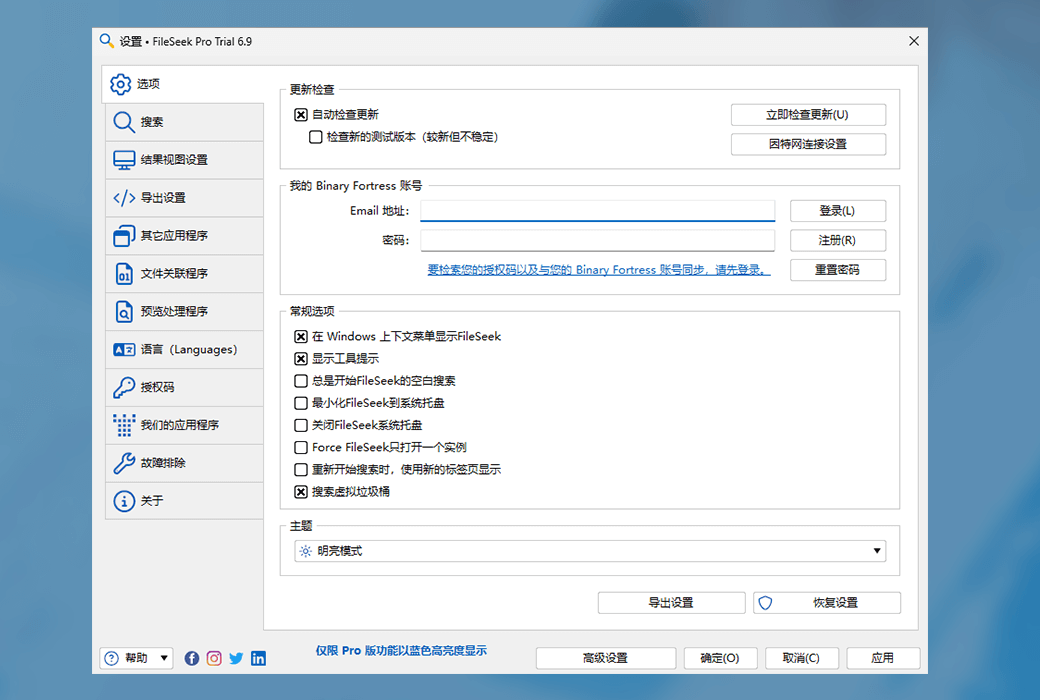Click 因特网连接设置 button
The image size is (1040, 700).
click(x=808, y=144)
